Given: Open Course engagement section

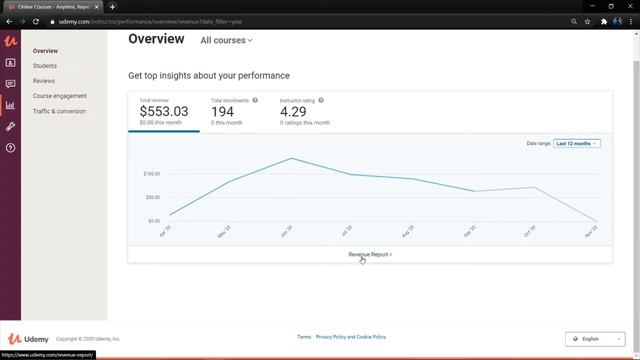Looking at the screenshot, I should 60,96.
